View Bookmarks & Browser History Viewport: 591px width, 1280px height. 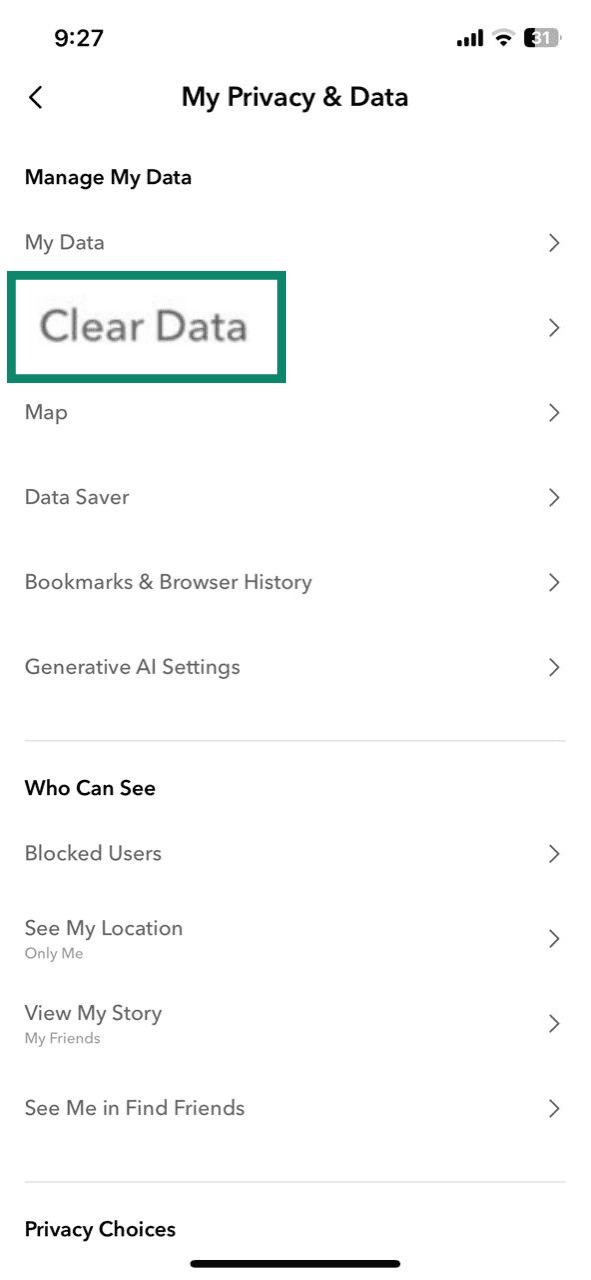click(168, 582)
